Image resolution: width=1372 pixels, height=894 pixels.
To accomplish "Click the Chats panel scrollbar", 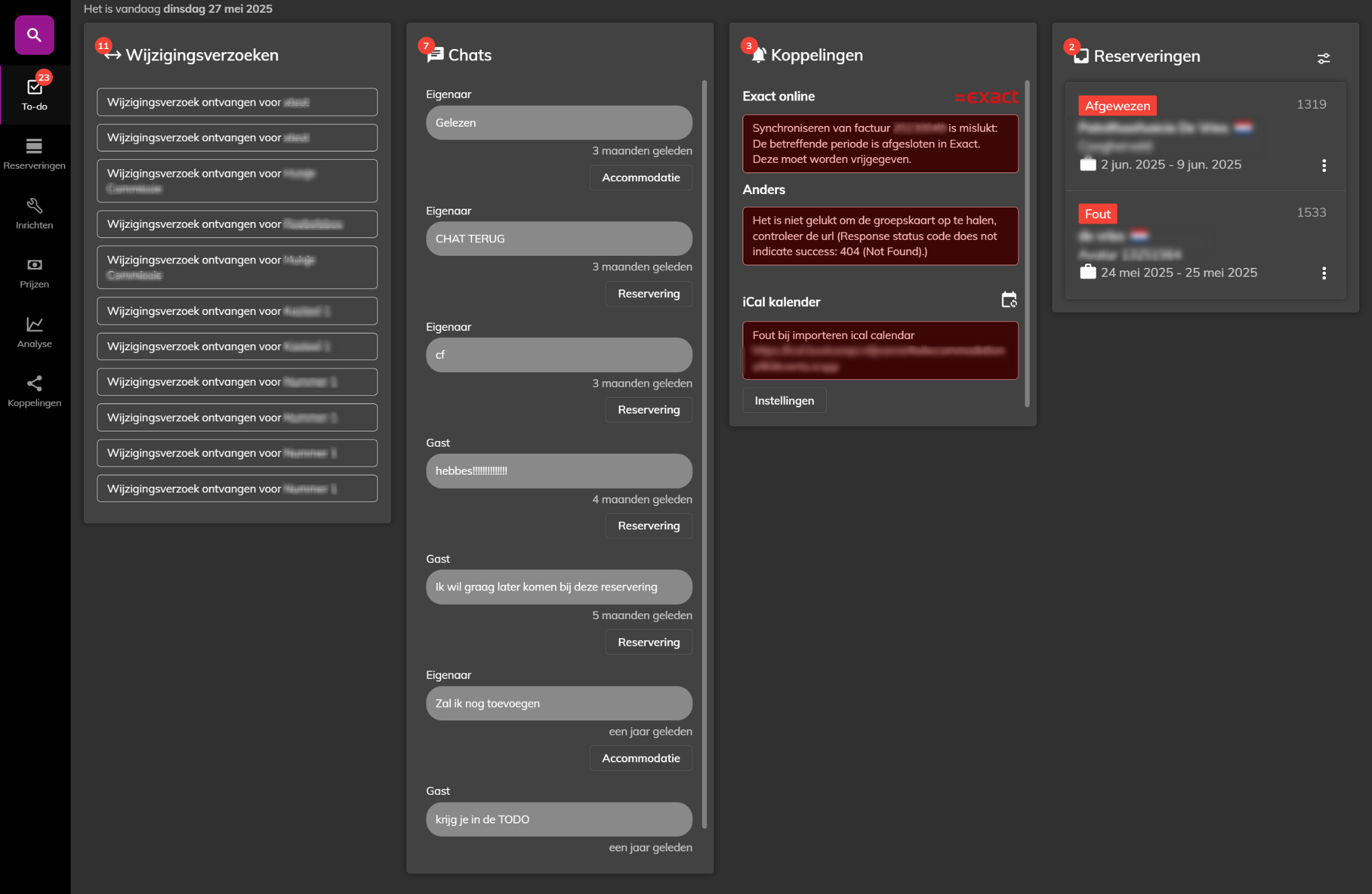I will tap(704, 445).
